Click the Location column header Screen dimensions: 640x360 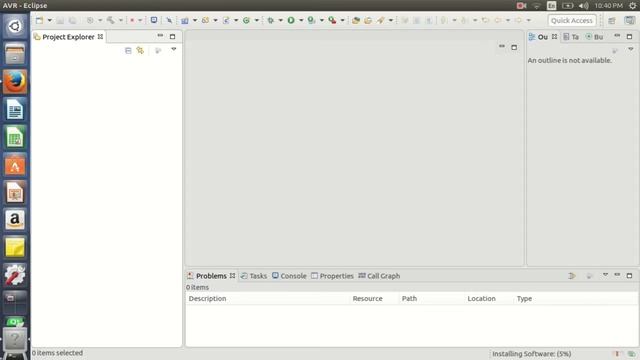(489, 298)
